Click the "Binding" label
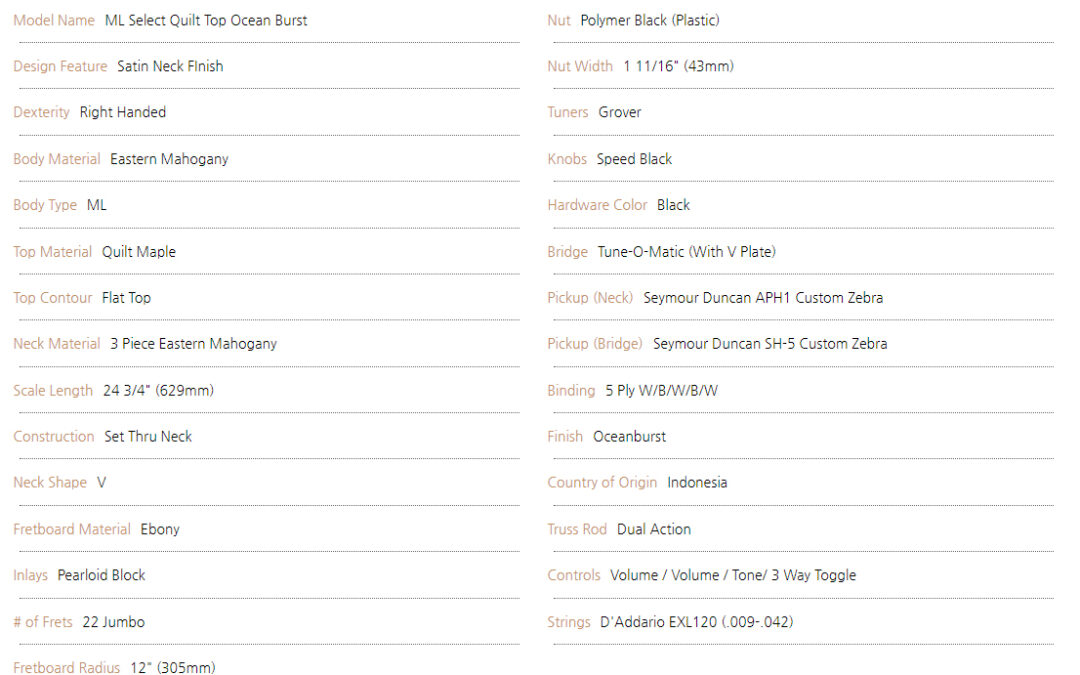Image resolution: width=1080 pixels, height=675 pixels. click(x=572, y=391)
